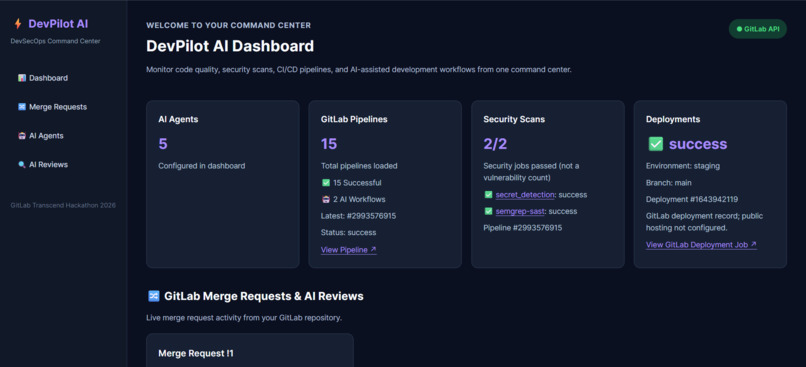Click the DevPilot AI lightning bolt logo

point(18,24)
